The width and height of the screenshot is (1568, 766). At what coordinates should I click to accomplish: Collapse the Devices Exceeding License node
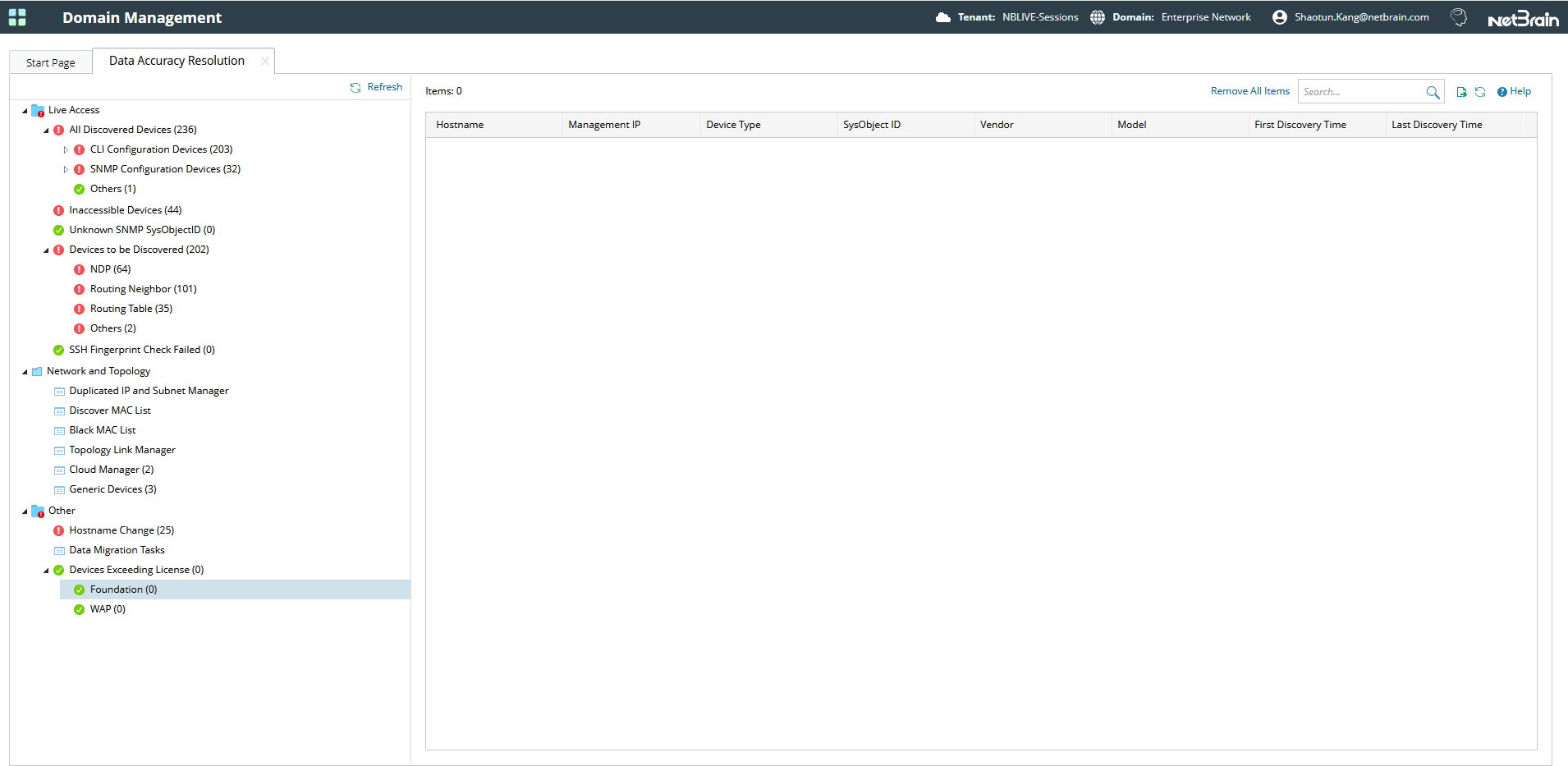(46, 571)
